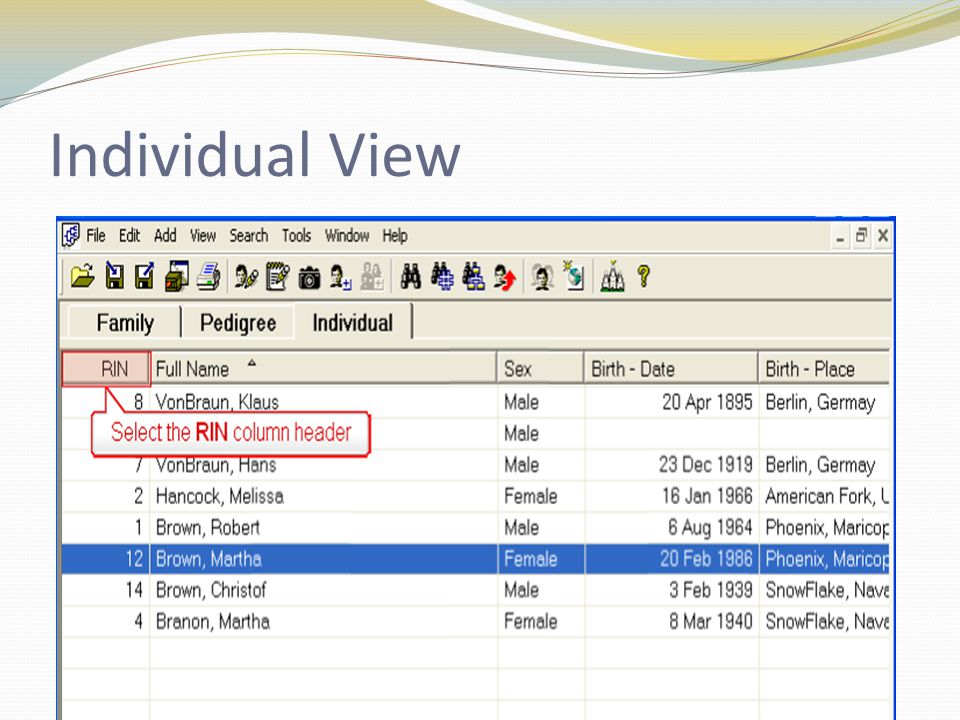
Task: Click the yellow question mark Help icon
Action: 643,276
